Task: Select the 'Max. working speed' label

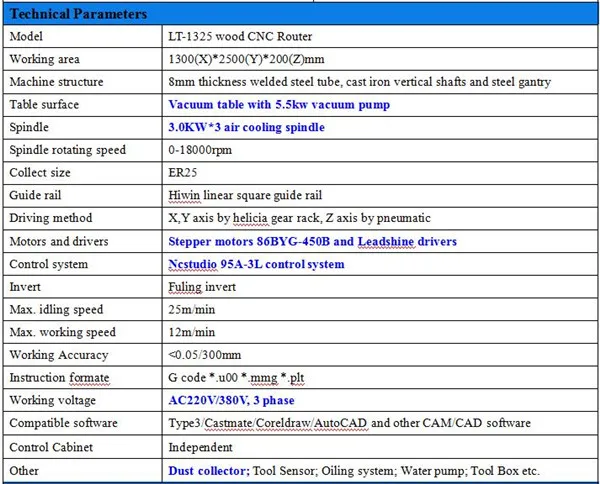Action: click(62, 332)
